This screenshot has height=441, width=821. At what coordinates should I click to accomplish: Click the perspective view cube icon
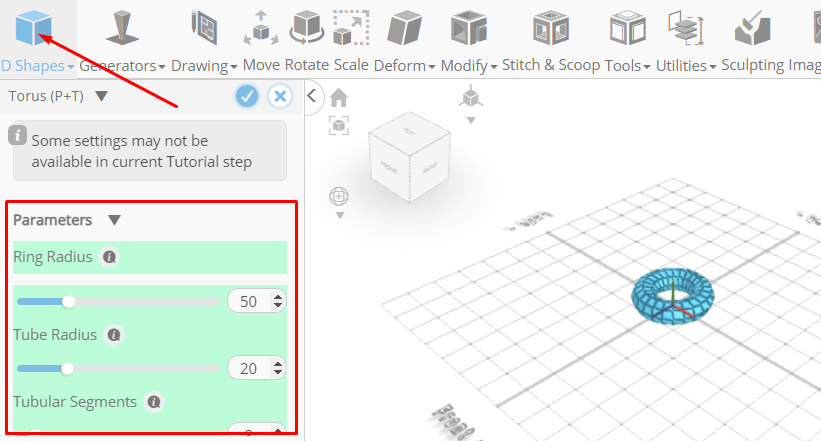471,97
